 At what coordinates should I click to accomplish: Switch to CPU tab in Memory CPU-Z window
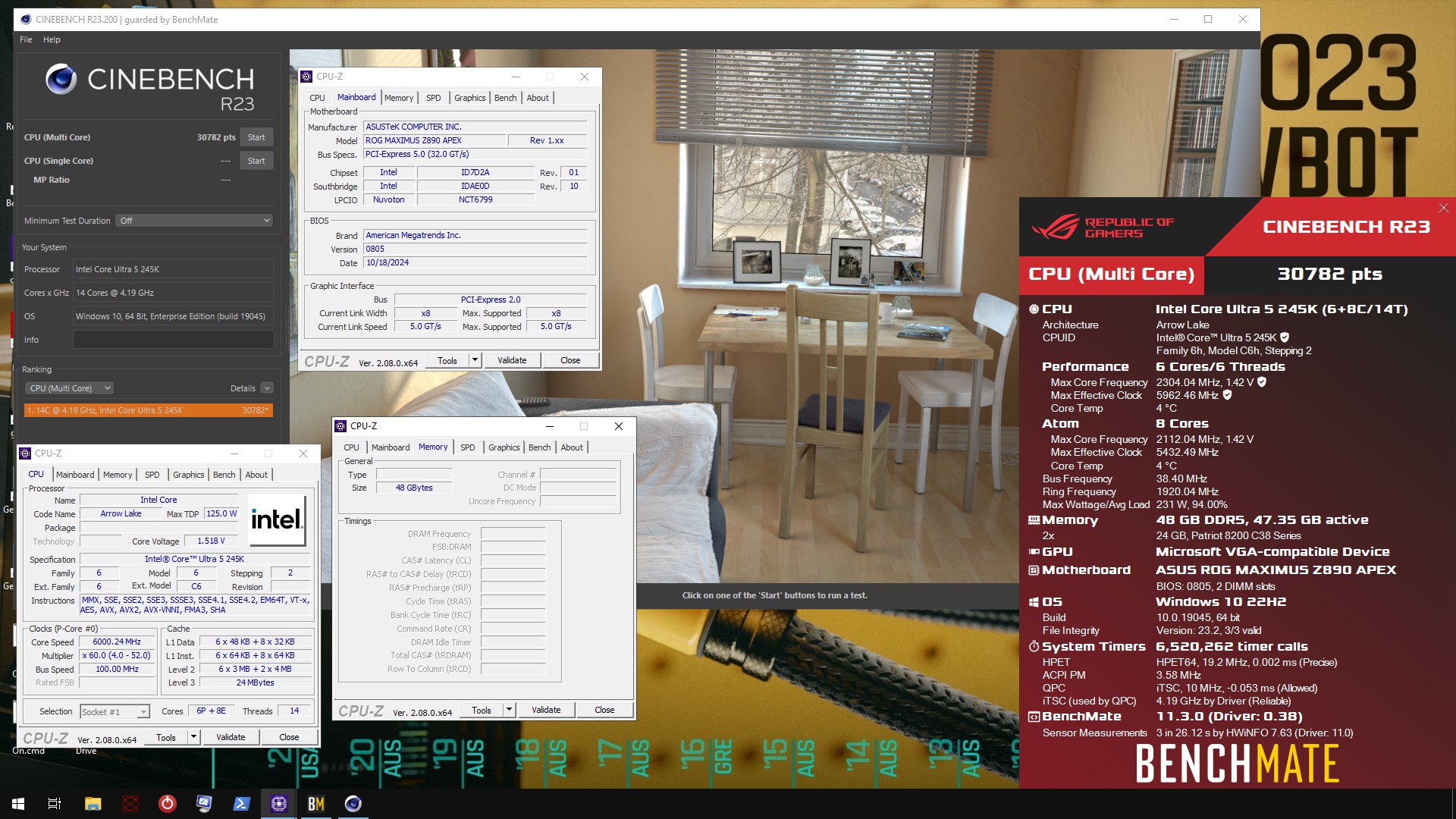click(x=351, y=447)
